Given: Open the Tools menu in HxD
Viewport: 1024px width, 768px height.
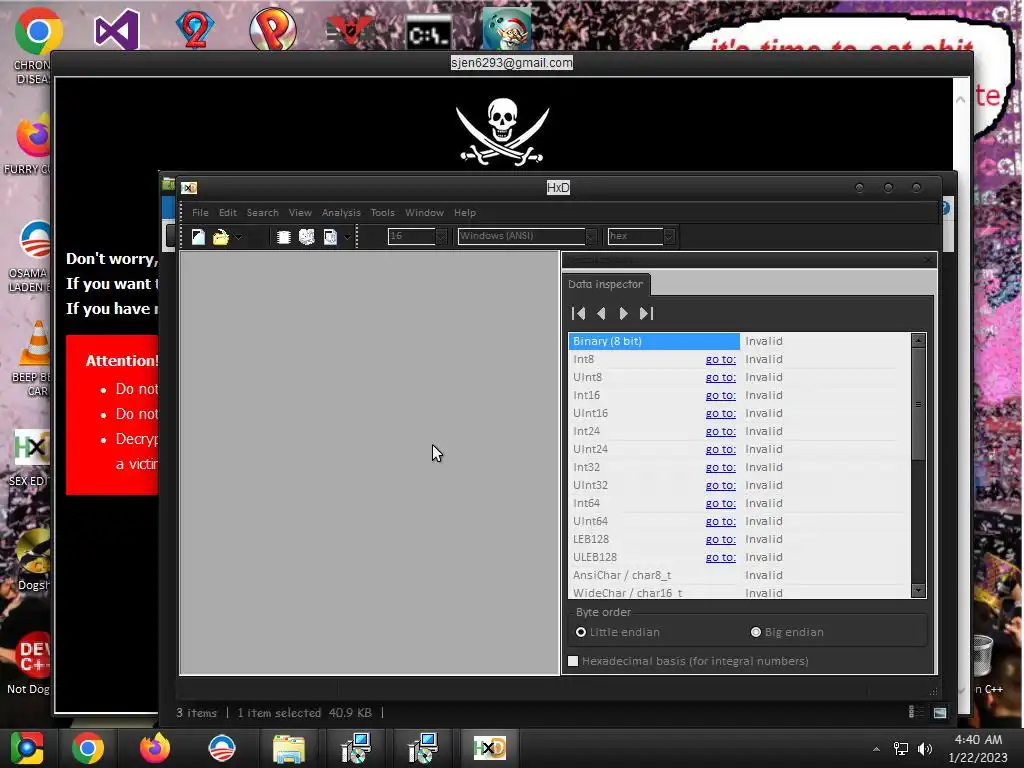Looking at the screenshot, I should [383, 213].
